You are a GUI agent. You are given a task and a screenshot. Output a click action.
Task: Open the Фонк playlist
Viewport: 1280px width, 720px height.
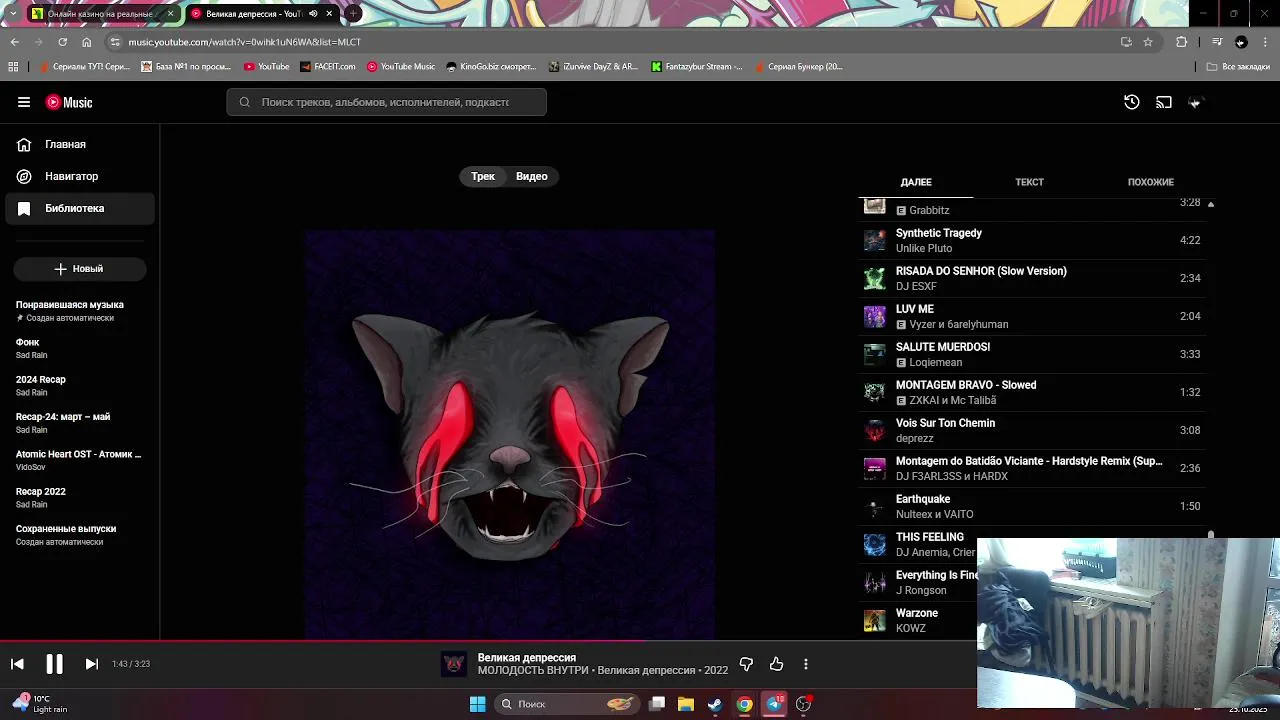(80, 348)
